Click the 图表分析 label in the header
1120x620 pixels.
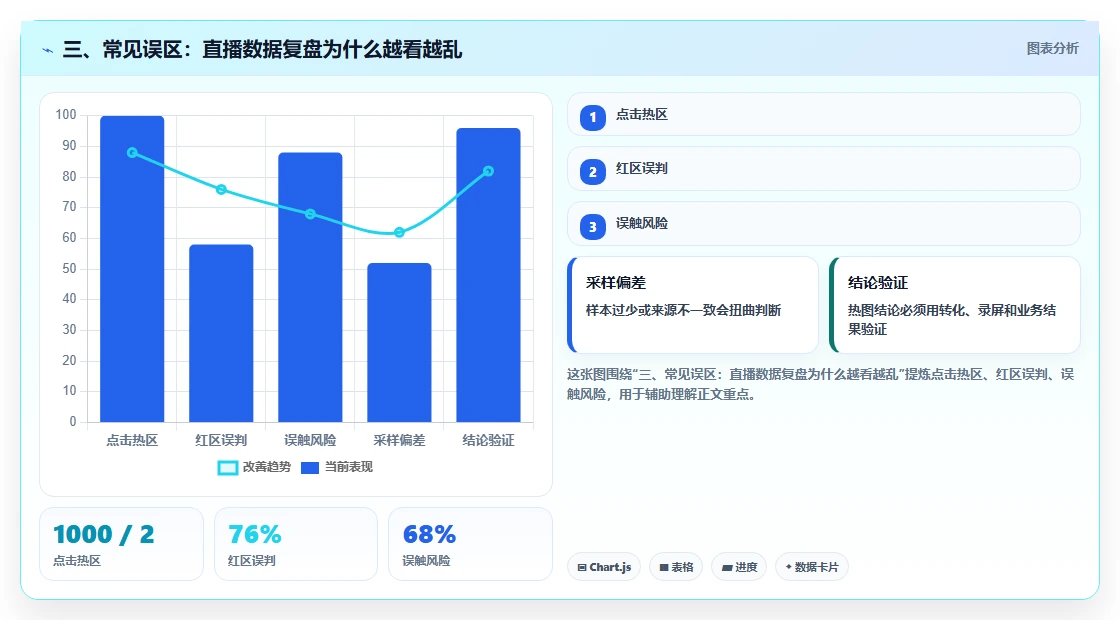point(1052,49)
